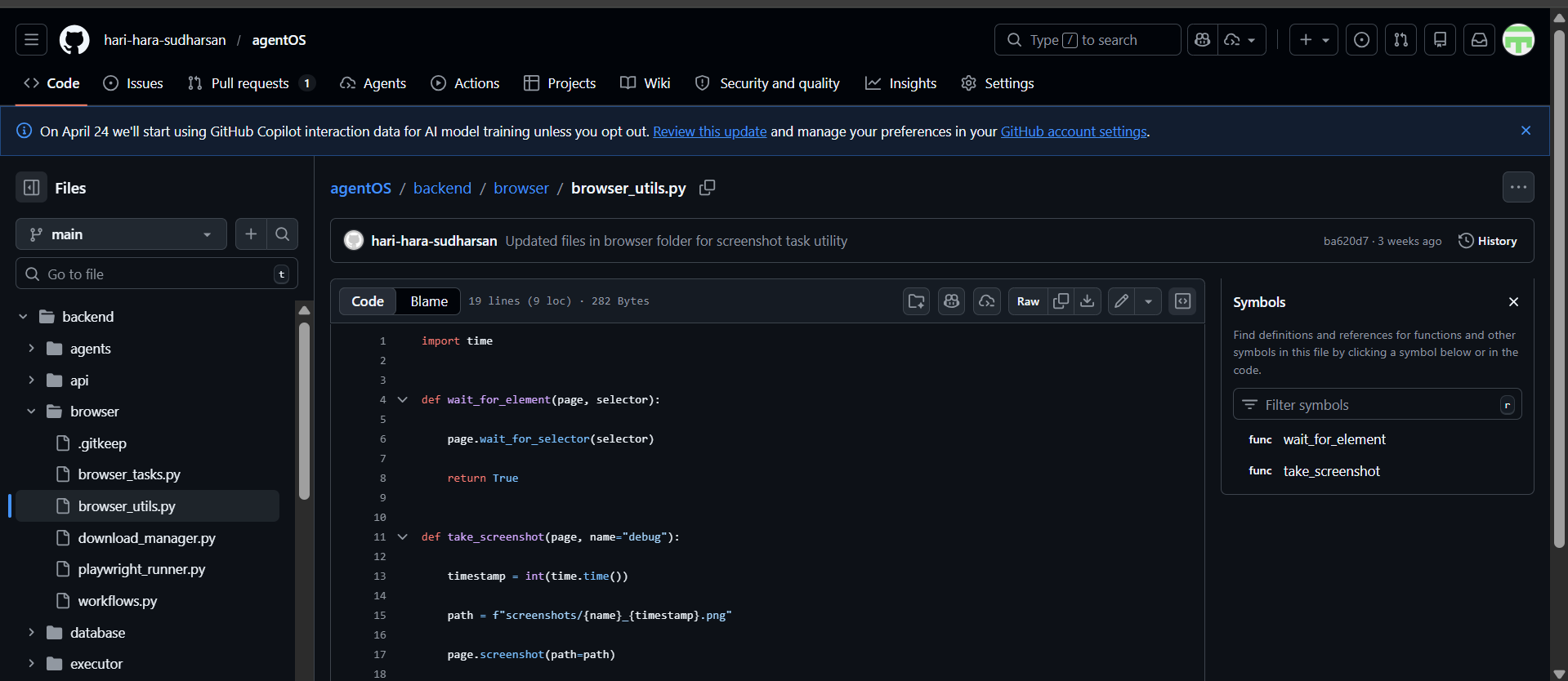
Task: Click the download raw file icon
Action: 1088,301
